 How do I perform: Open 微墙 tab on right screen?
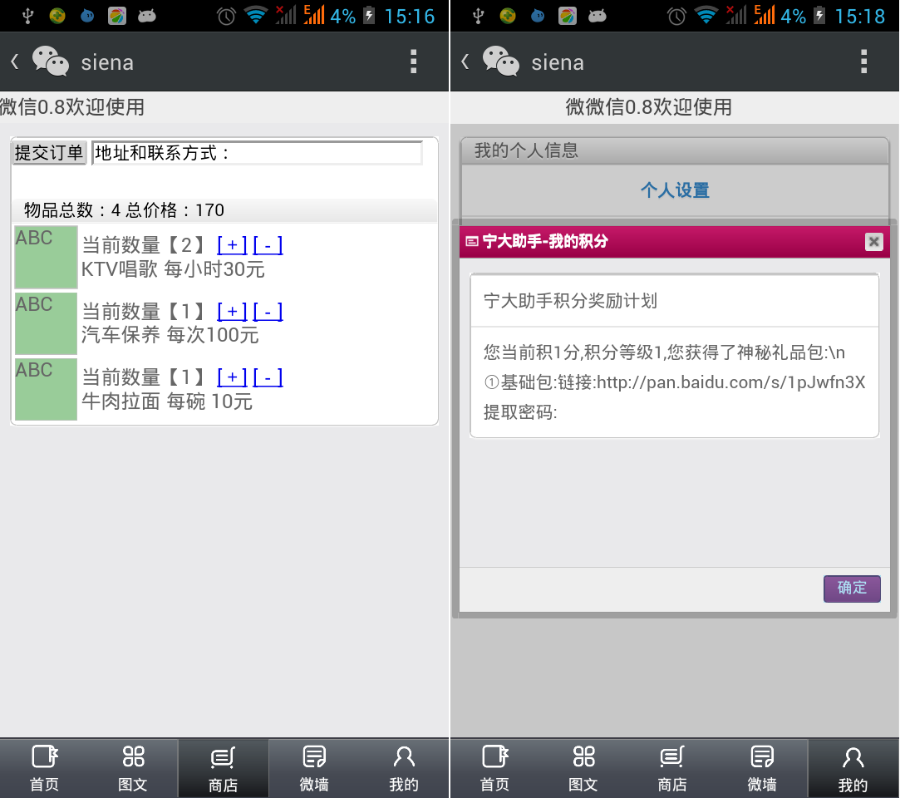tap(762, 768)
